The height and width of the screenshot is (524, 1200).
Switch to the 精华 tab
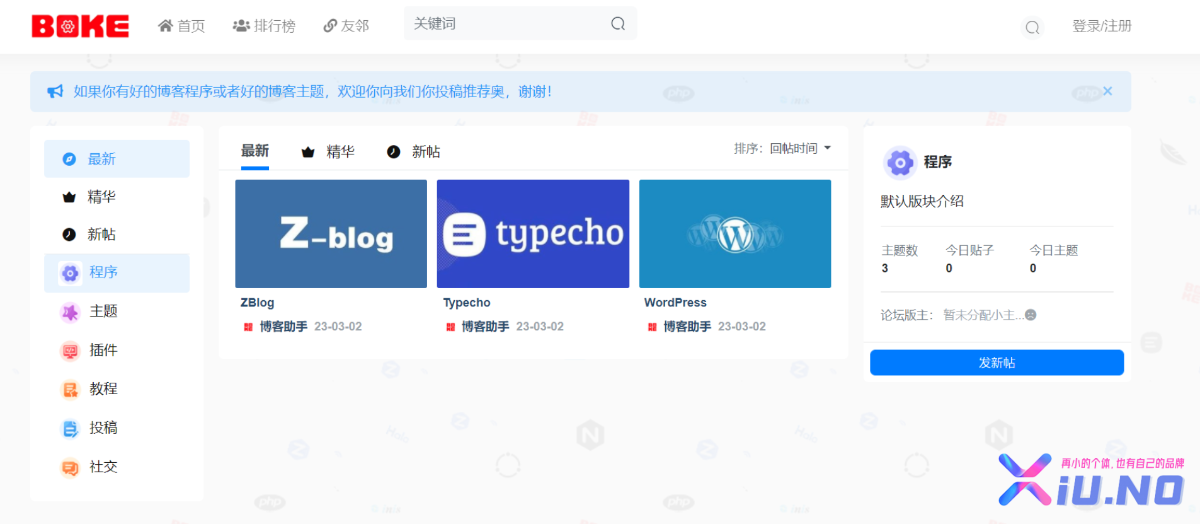[x=328, y=152]
